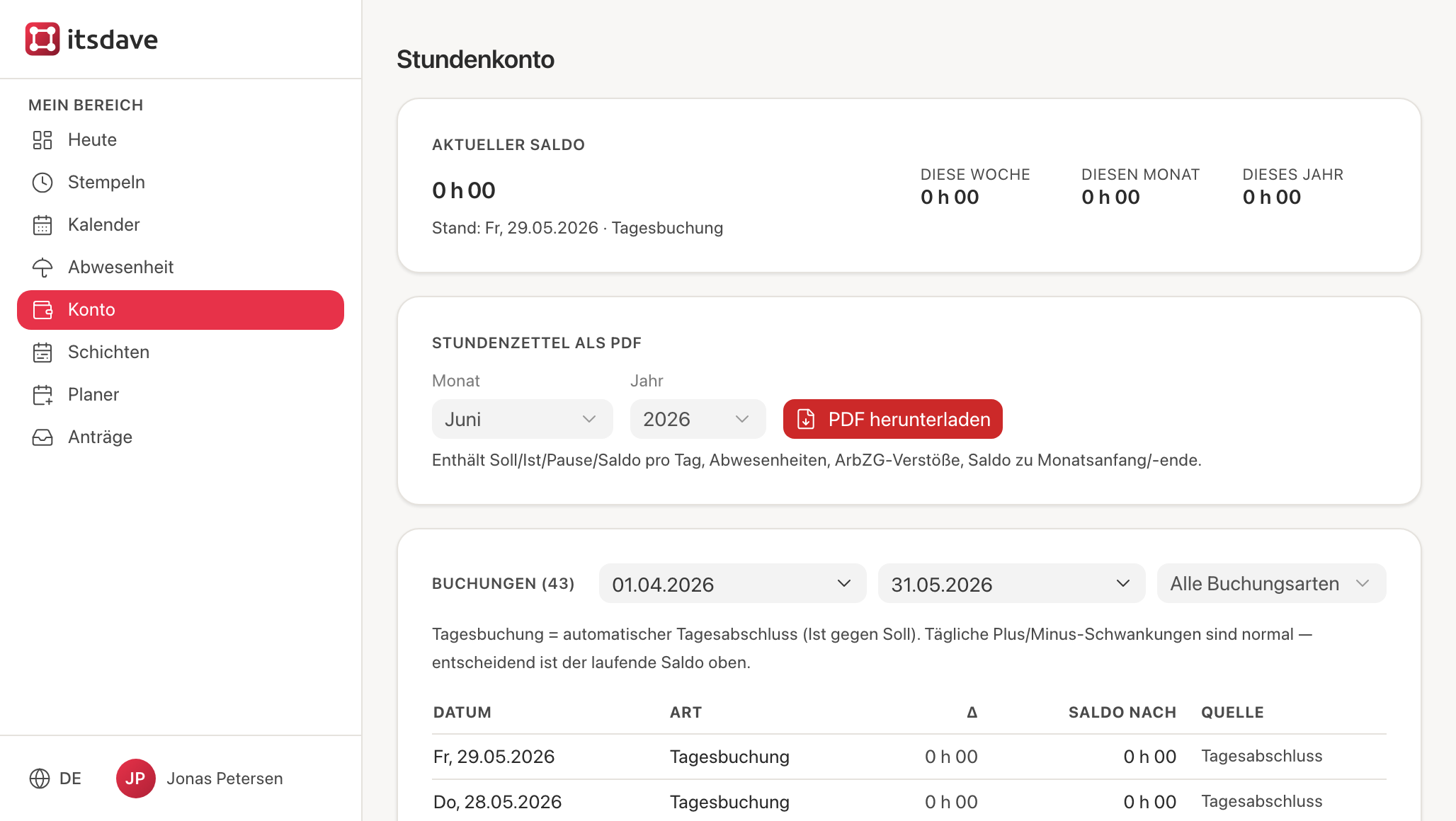This screenshot has width=1456, height=821.
Task: Click the SALDO NACH column header
Action: coord(1122,713)
